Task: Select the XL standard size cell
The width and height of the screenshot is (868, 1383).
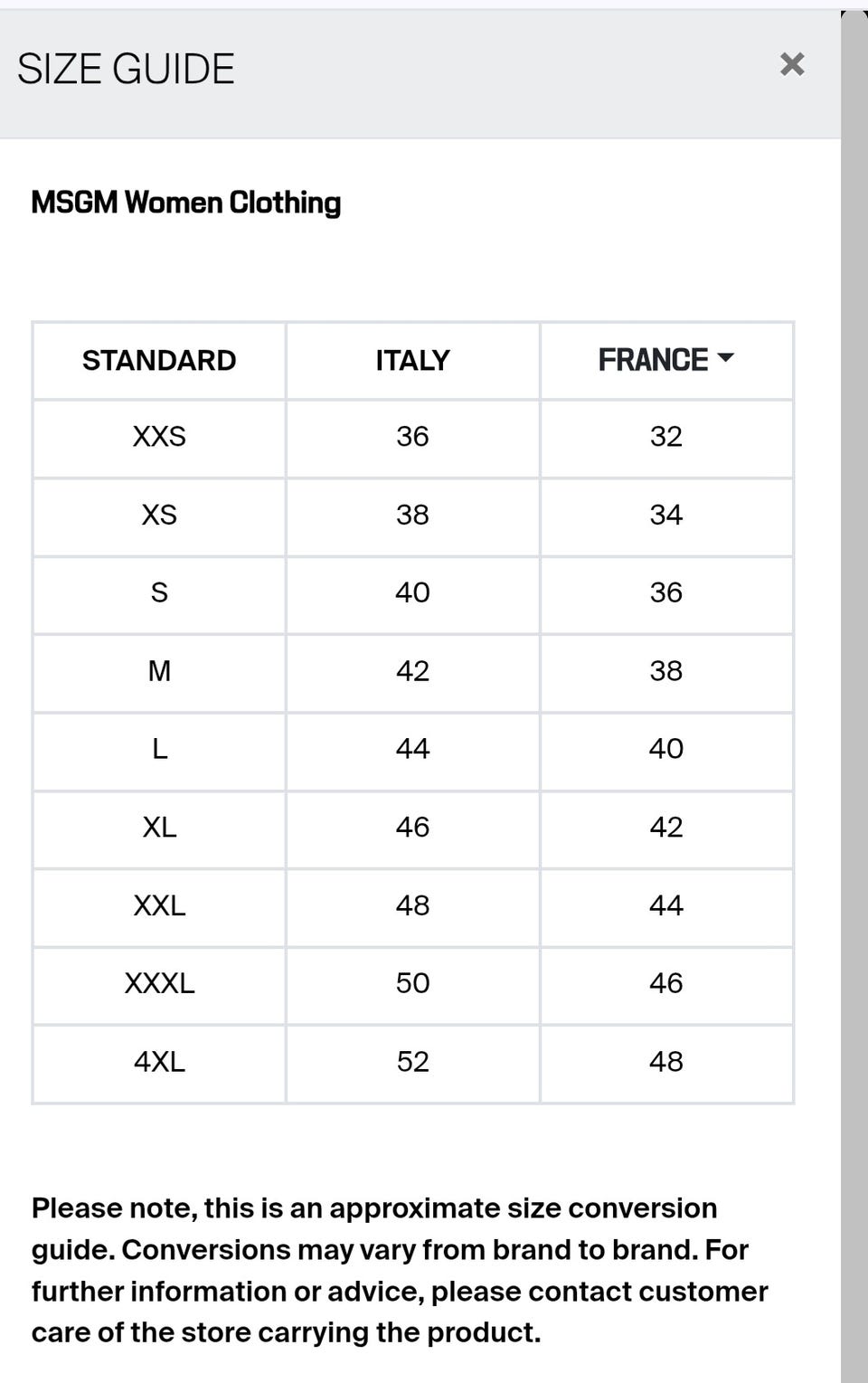Action: 159,827
